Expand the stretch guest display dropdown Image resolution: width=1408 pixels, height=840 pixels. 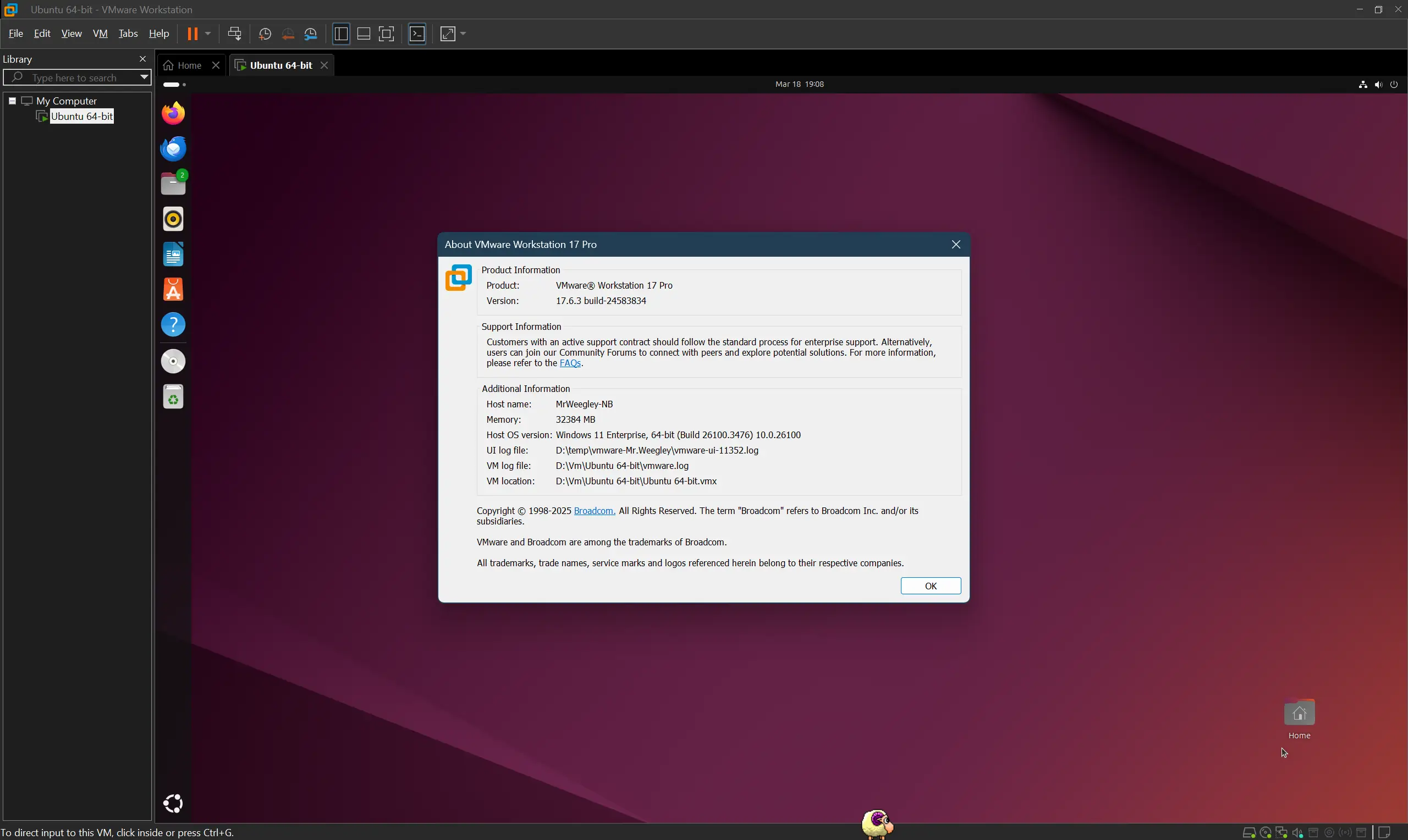(x=463, y=34)
